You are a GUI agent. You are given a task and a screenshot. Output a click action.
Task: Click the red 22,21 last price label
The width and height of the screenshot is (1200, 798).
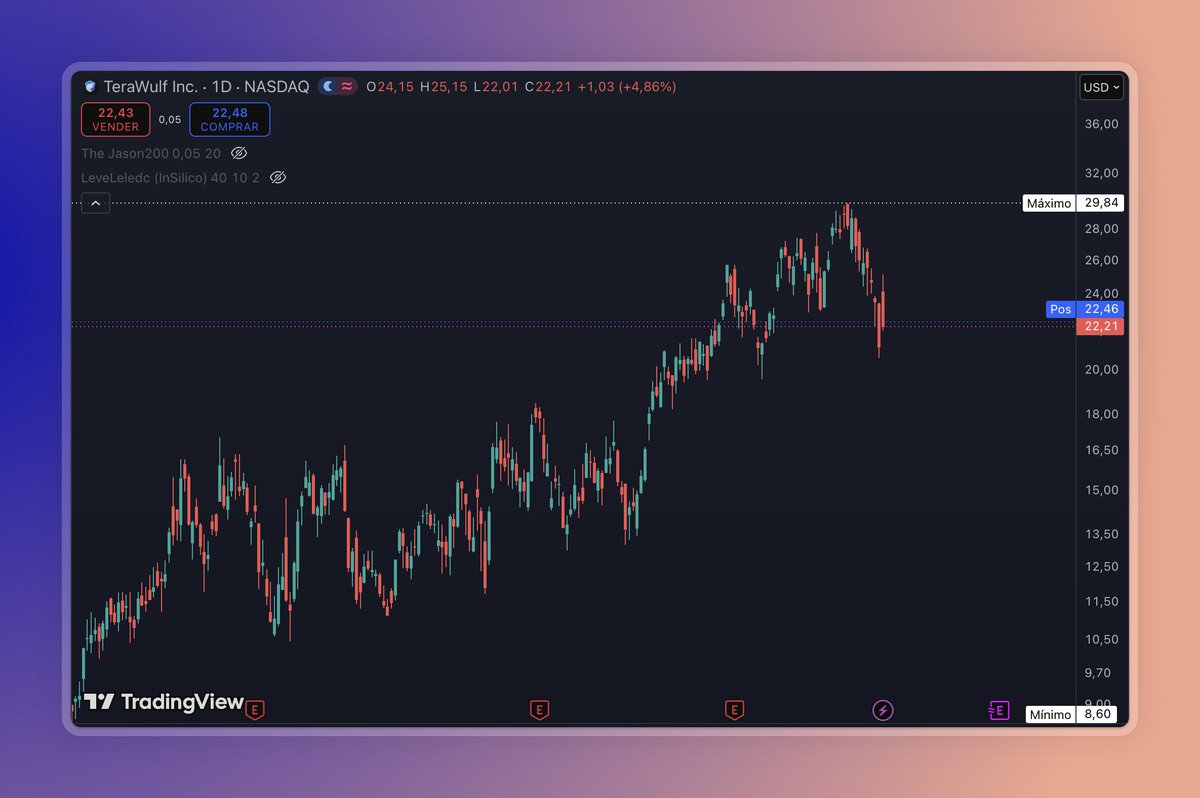(1102, 326)
